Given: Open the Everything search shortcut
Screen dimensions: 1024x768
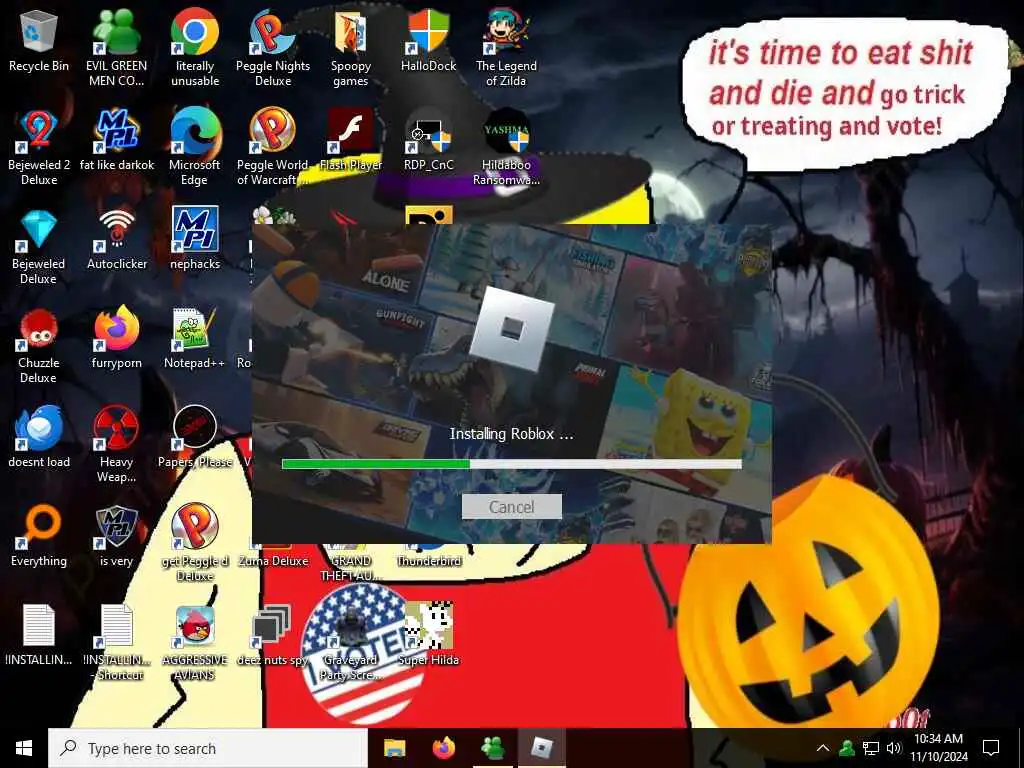Looking at the screenshot, I should (39, 536).
